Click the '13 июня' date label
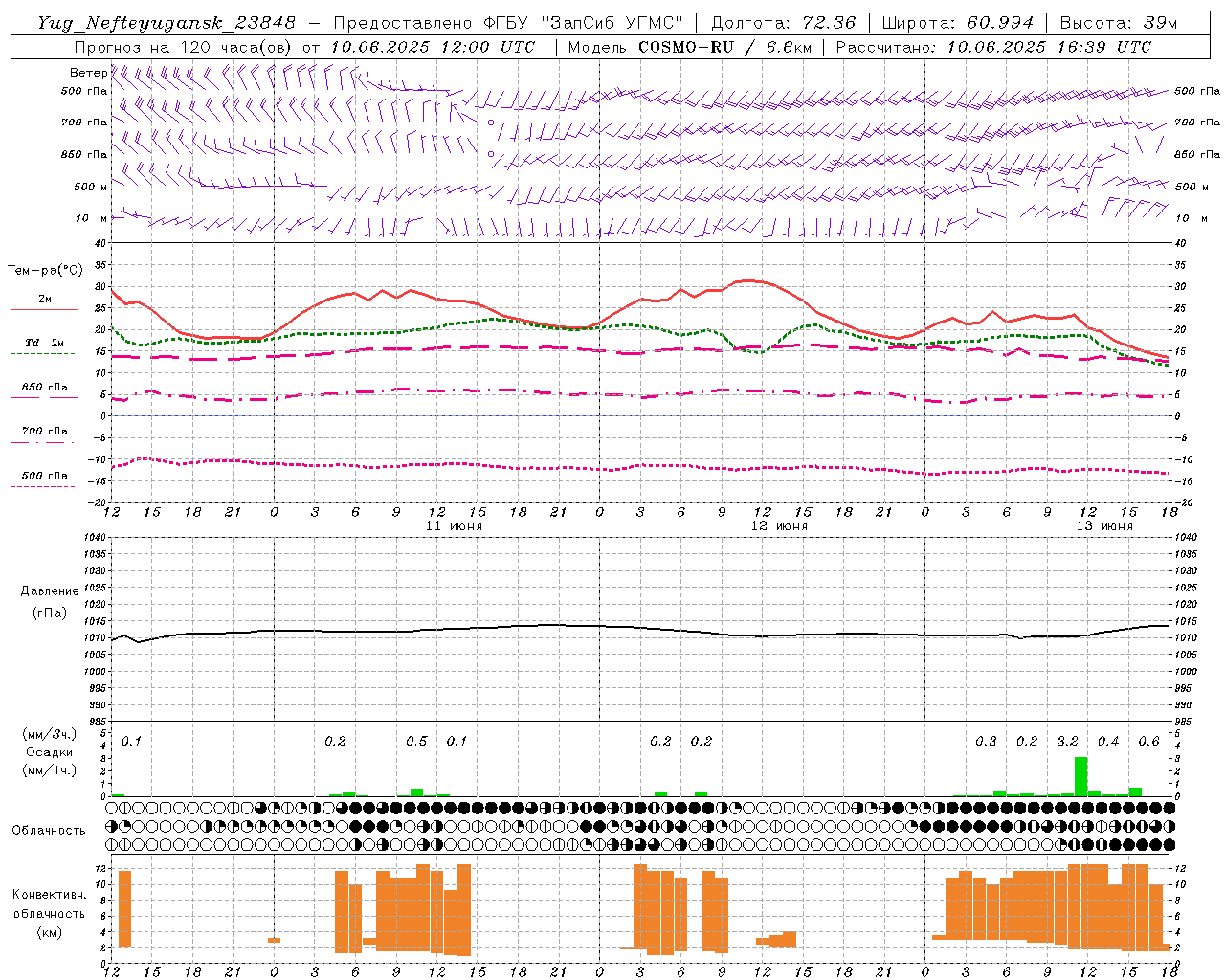This screenshot has width=1225, height=980. 1104,526
